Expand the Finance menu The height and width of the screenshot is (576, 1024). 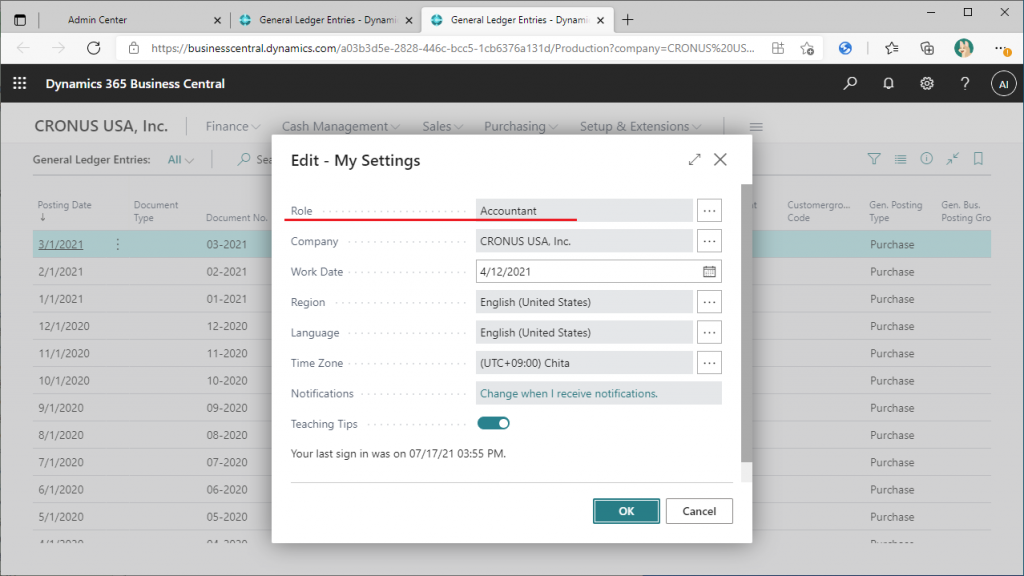233,126
